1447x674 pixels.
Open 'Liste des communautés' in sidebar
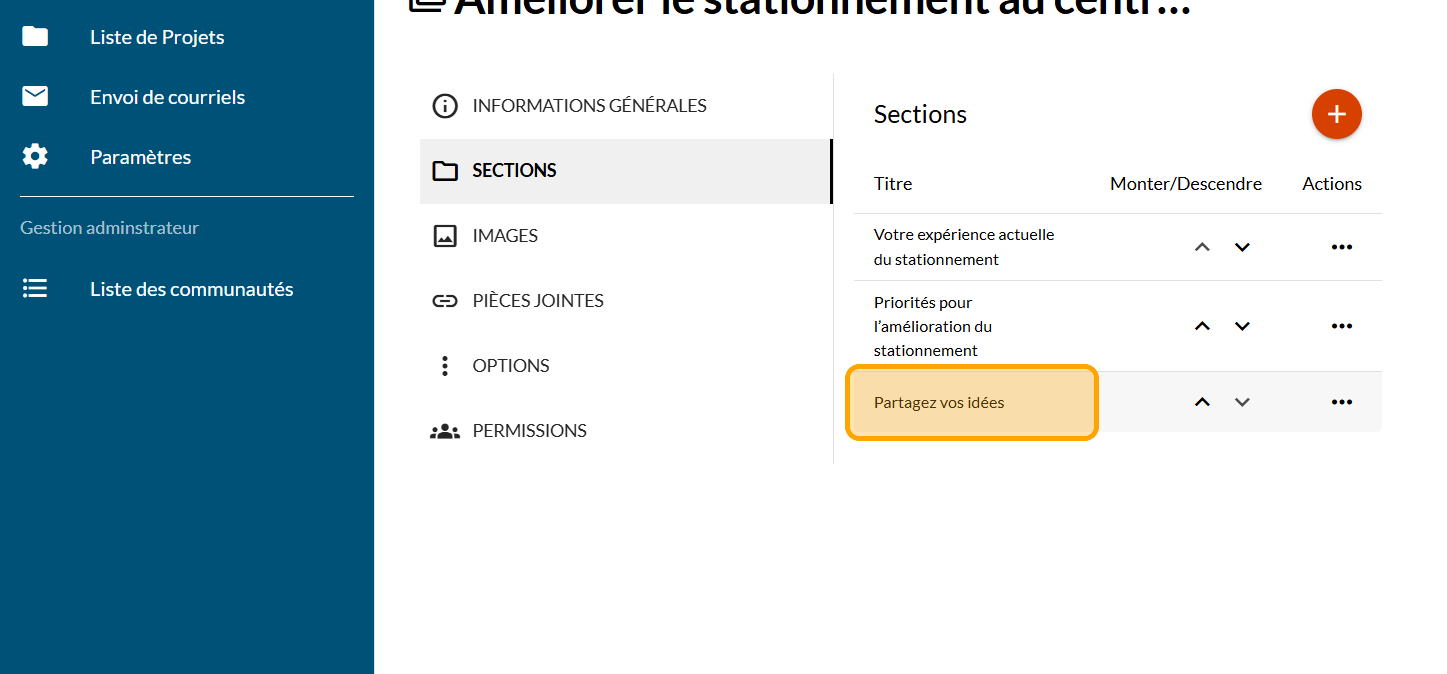pyautogui.click(x=191, y=289)
